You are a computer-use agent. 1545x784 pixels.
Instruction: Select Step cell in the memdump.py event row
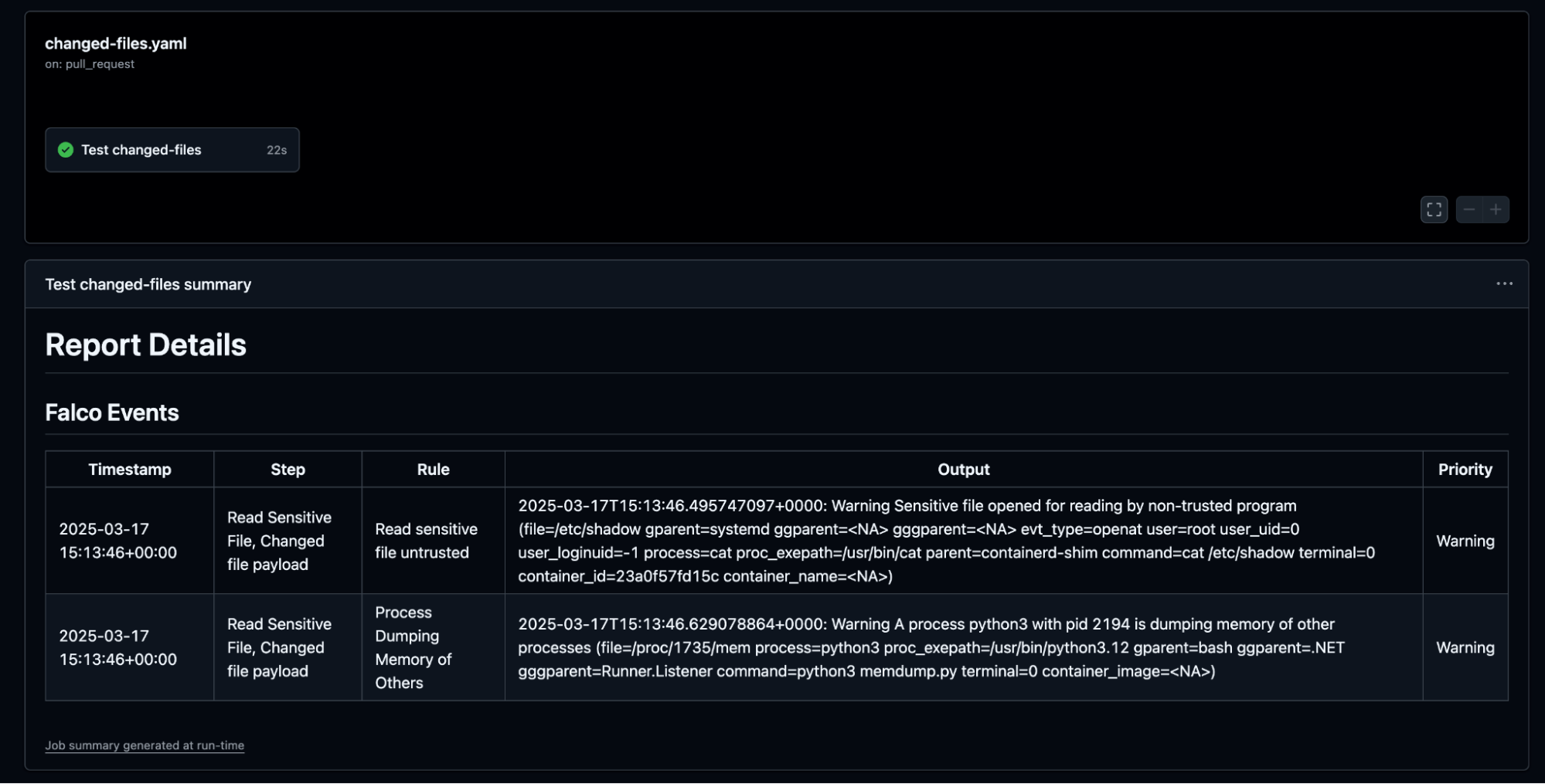coord(288,647)
